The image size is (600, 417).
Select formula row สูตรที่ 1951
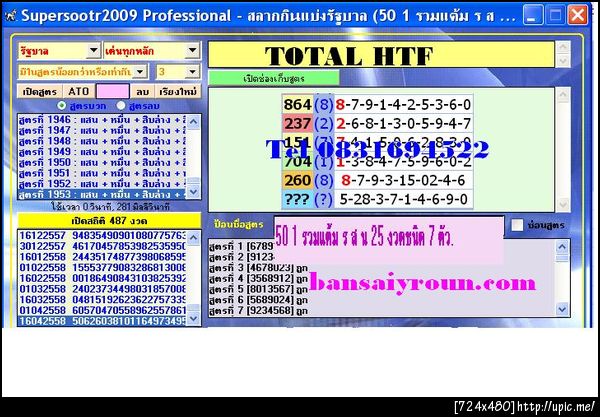point(102,173)
